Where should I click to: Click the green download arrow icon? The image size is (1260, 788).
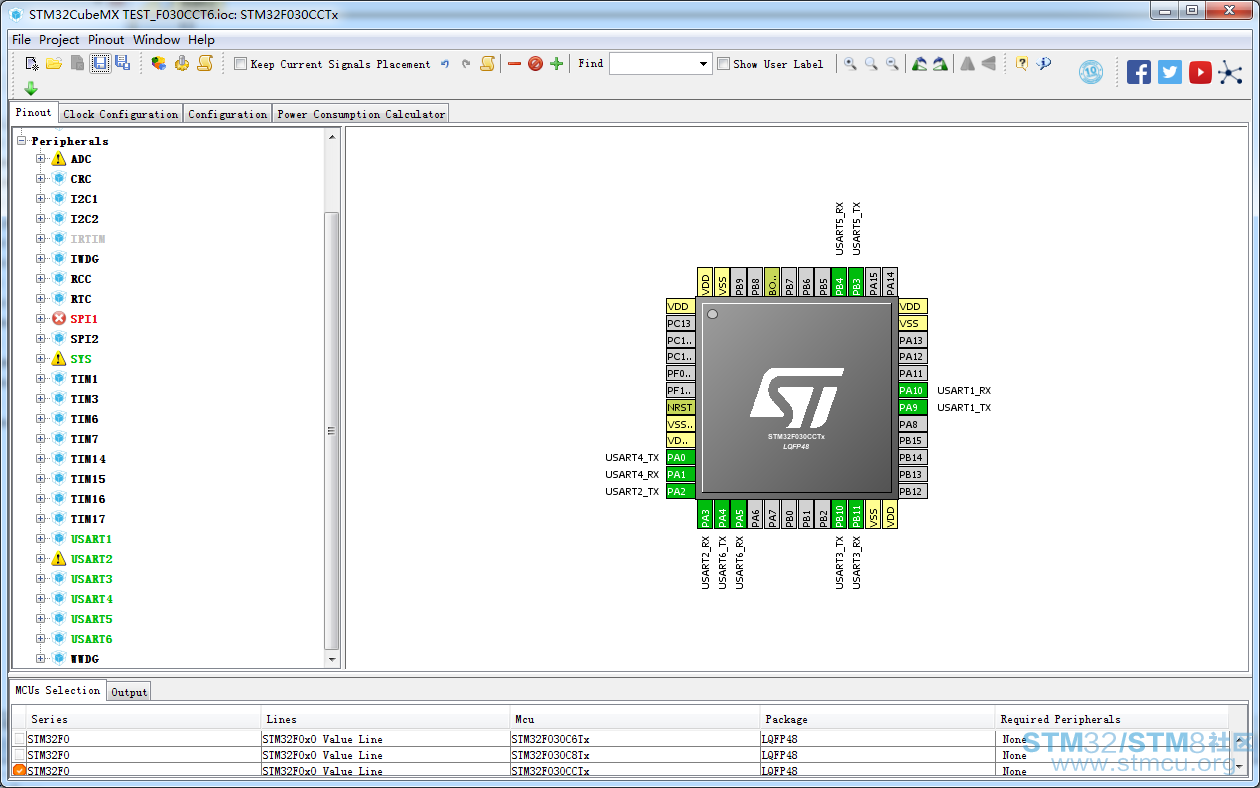(x=31, y=88)
